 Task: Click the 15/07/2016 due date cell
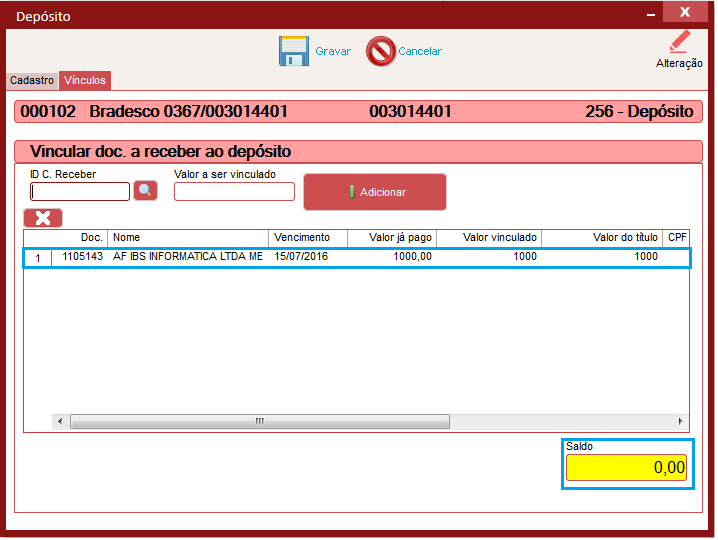[308, 256]
